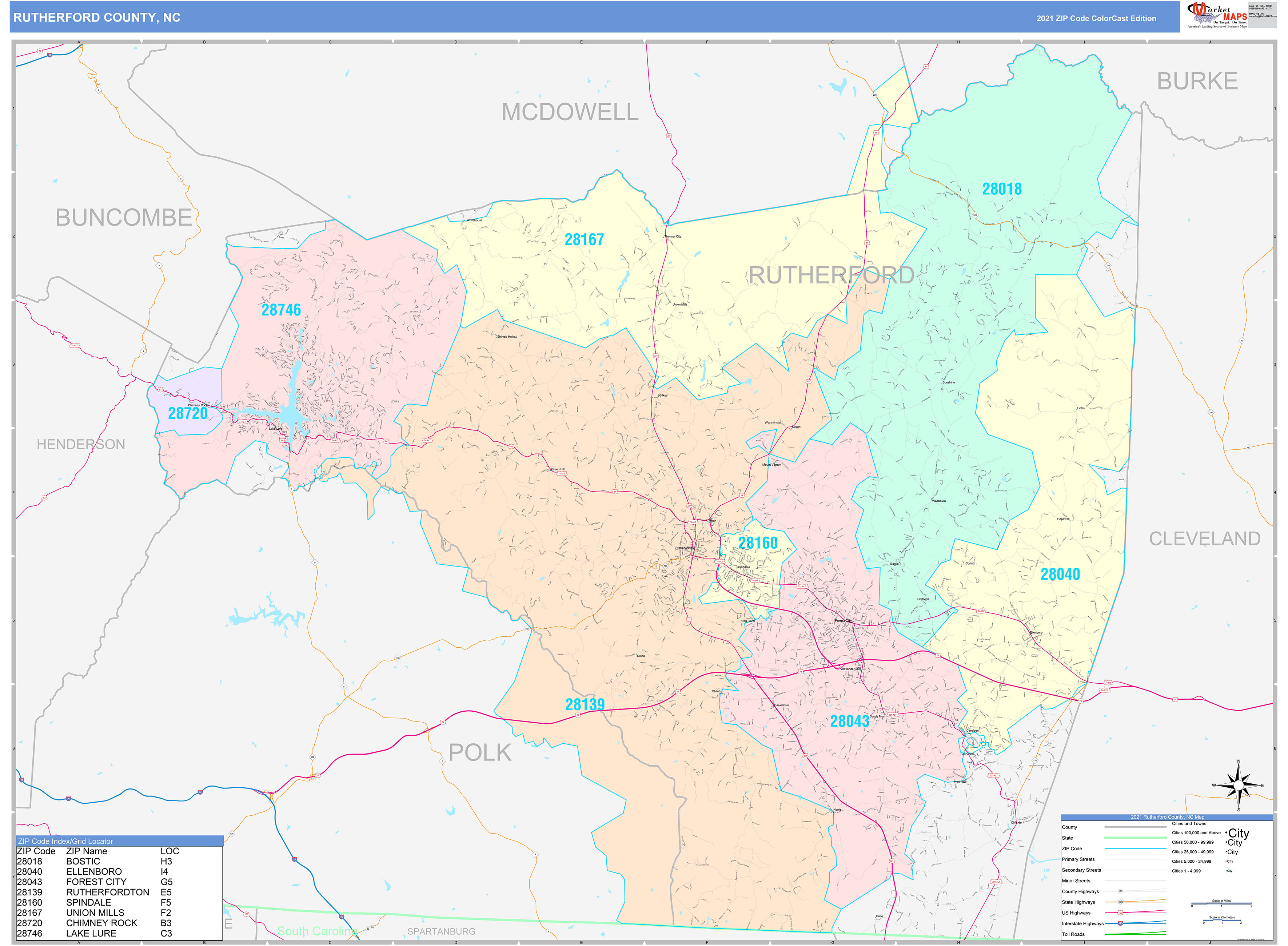Expand the Cities and Towns legend section
This screenshot has height=946, width=1288.
coord(1189,823)
